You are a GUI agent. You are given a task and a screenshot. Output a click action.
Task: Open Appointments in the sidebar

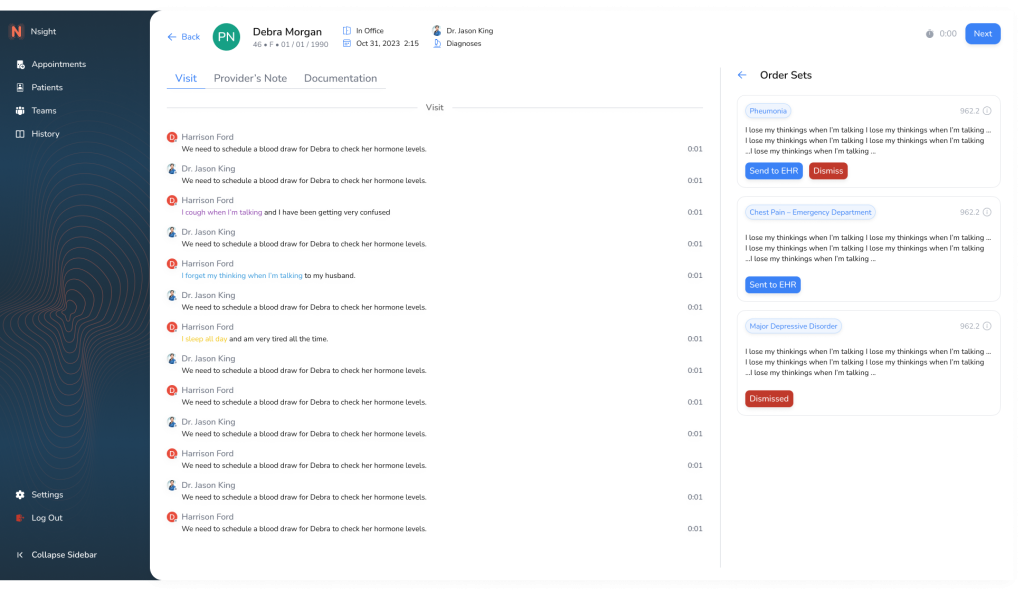(58, 64)
